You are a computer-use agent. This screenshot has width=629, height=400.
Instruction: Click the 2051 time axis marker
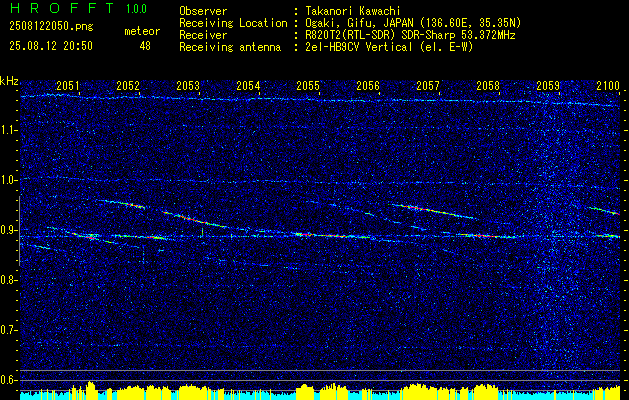68,85
